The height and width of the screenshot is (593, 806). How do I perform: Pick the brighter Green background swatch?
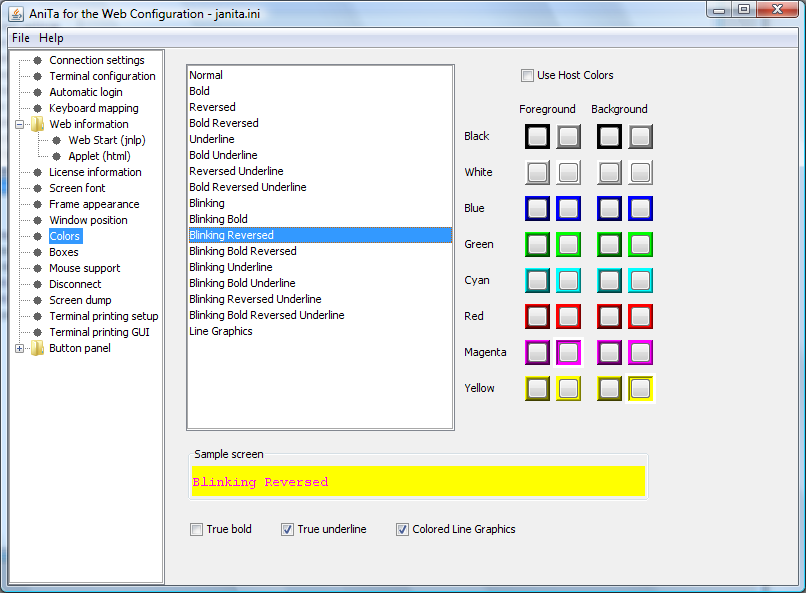[x=640, y=245]
